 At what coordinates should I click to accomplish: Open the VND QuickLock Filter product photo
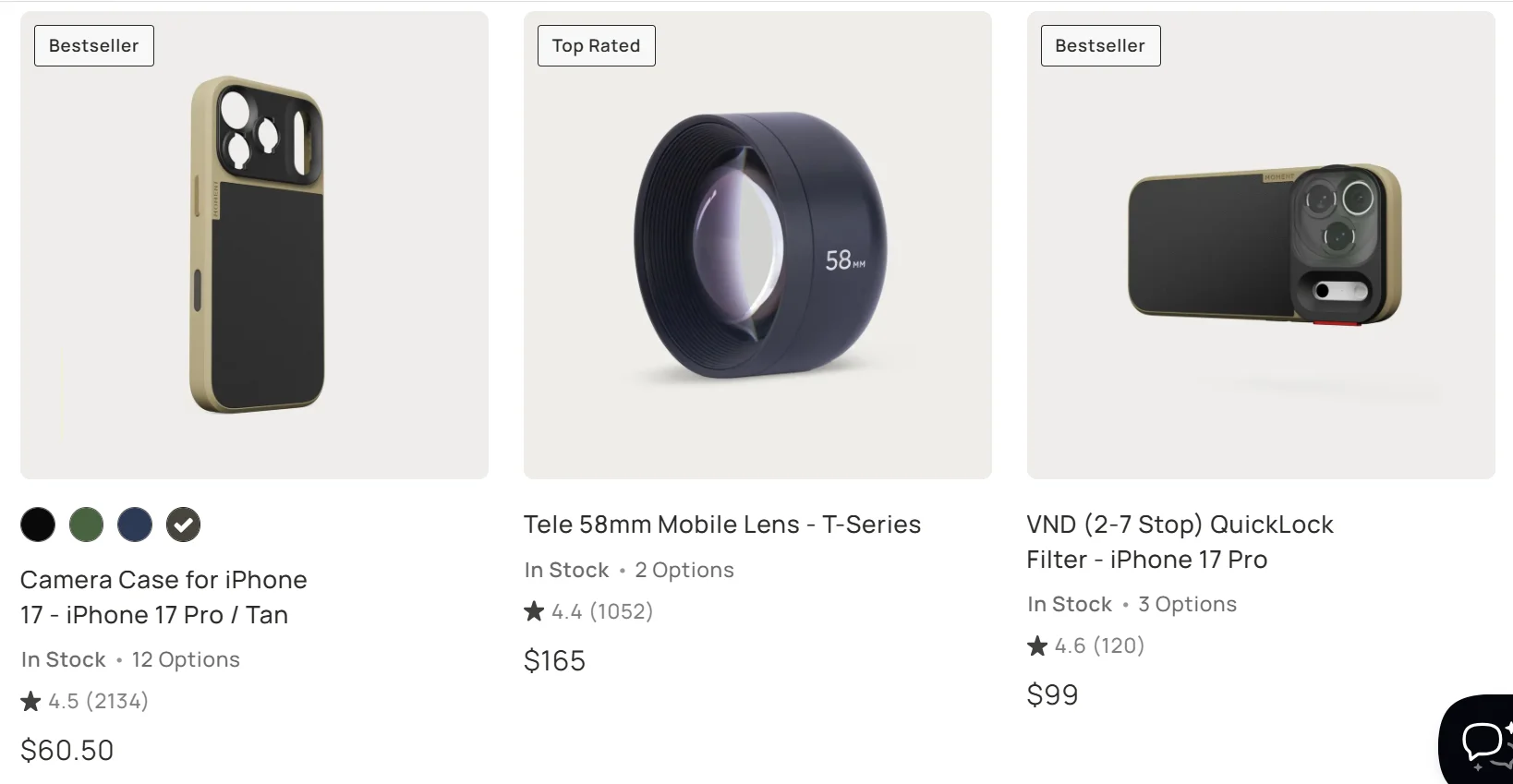pos(1261,246)
